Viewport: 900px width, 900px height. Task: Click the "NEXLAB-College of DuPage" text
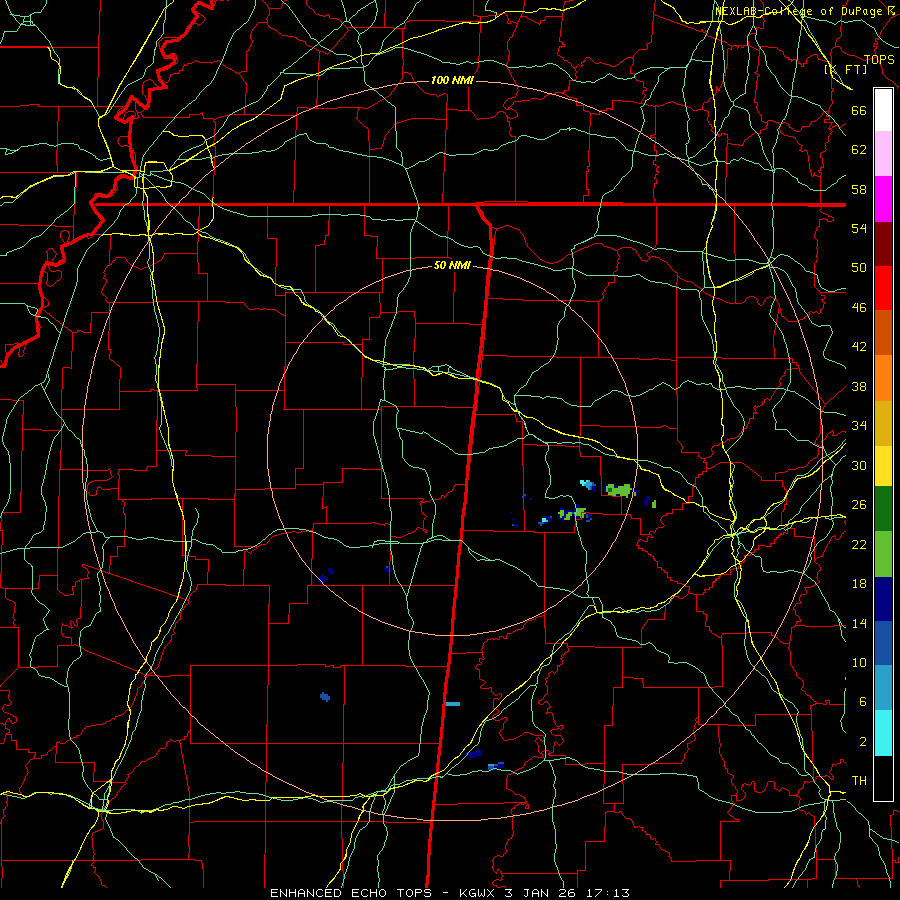[799, 11]
